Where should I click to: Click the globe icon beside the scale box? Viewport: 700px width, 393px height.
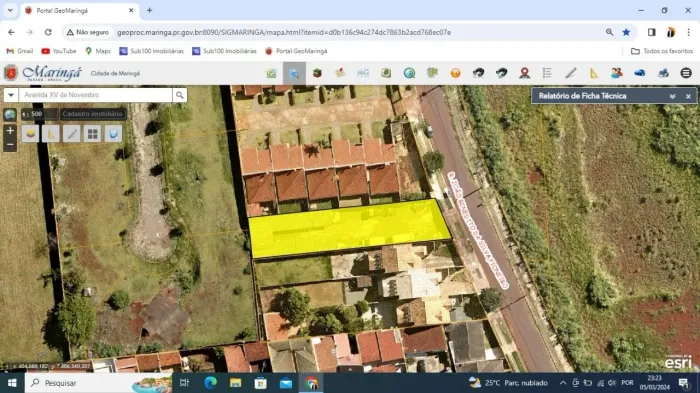pos(10,114)
